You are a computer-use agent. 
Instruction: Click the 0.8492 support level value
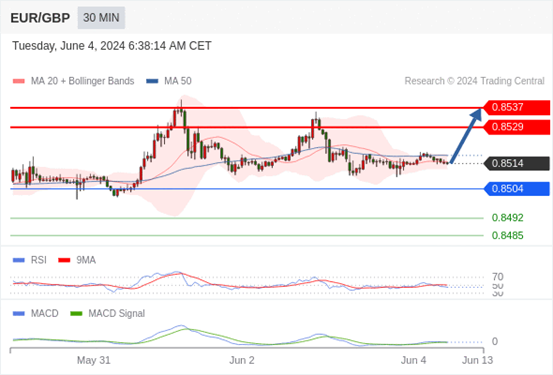[508, 218]
